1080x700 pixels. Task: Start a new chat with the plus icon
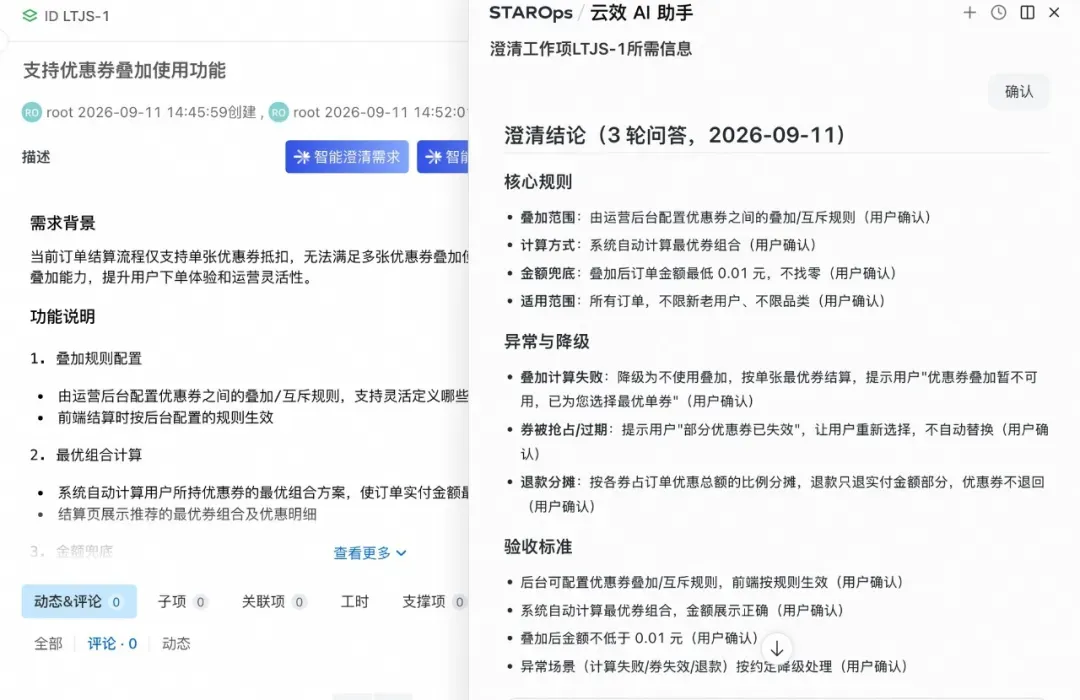(x=969, y=12)
